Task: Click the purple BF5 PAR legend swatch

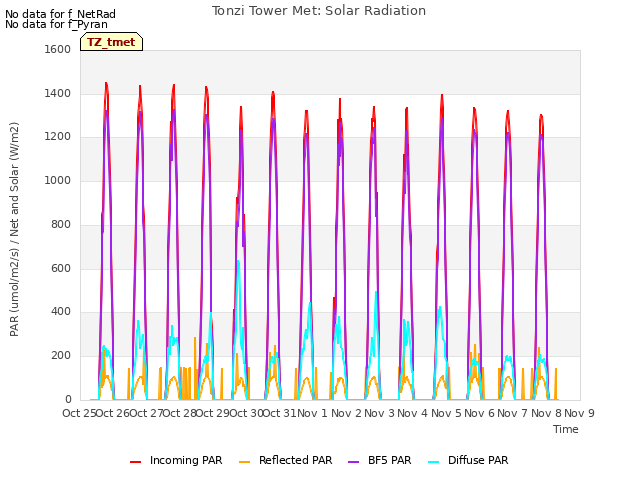Action: click(x=353, y=462)
